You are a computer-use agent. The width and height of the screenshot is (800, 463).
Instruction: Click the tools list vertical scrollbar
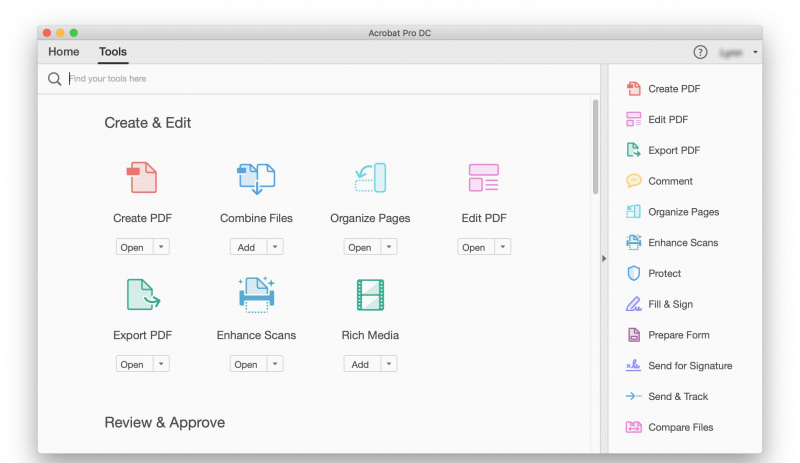tap(595, 147)
